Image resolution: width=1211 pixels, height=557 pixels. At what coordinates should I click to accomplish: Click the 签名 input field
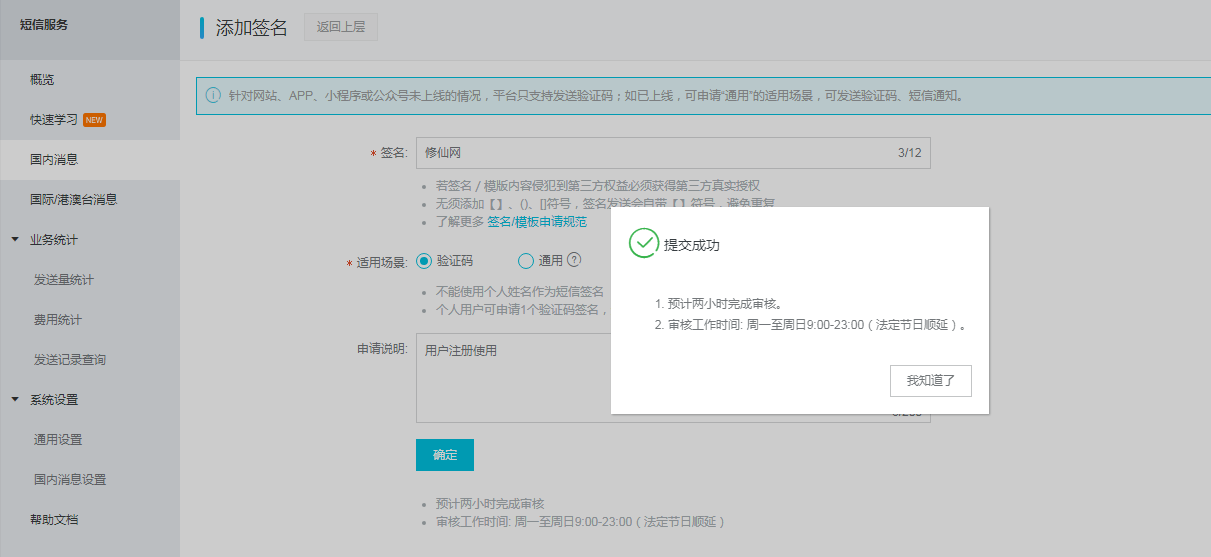pos(673,153)
